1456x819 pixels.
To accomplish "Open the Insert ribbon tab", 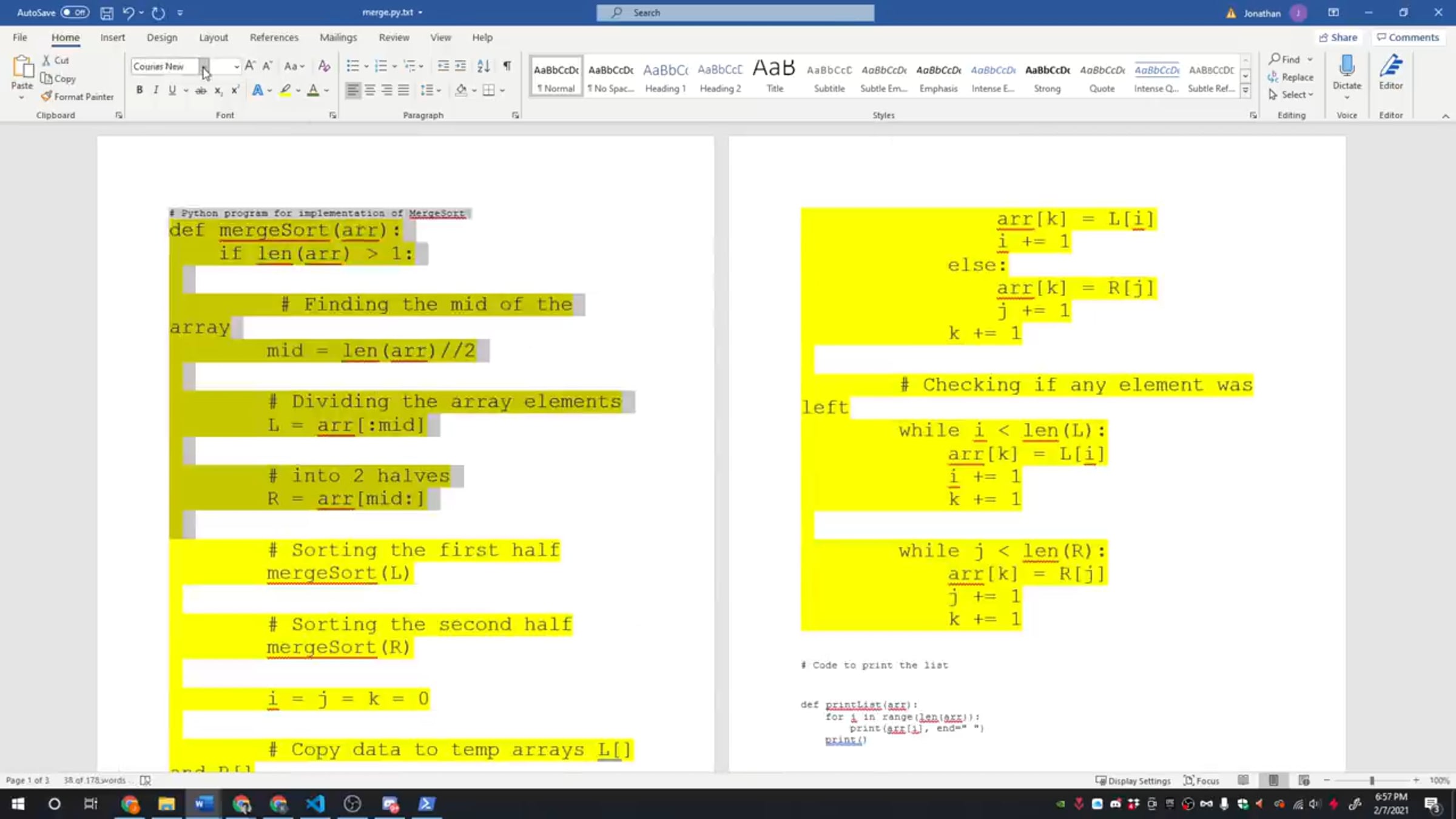I will tap(112, 38).
